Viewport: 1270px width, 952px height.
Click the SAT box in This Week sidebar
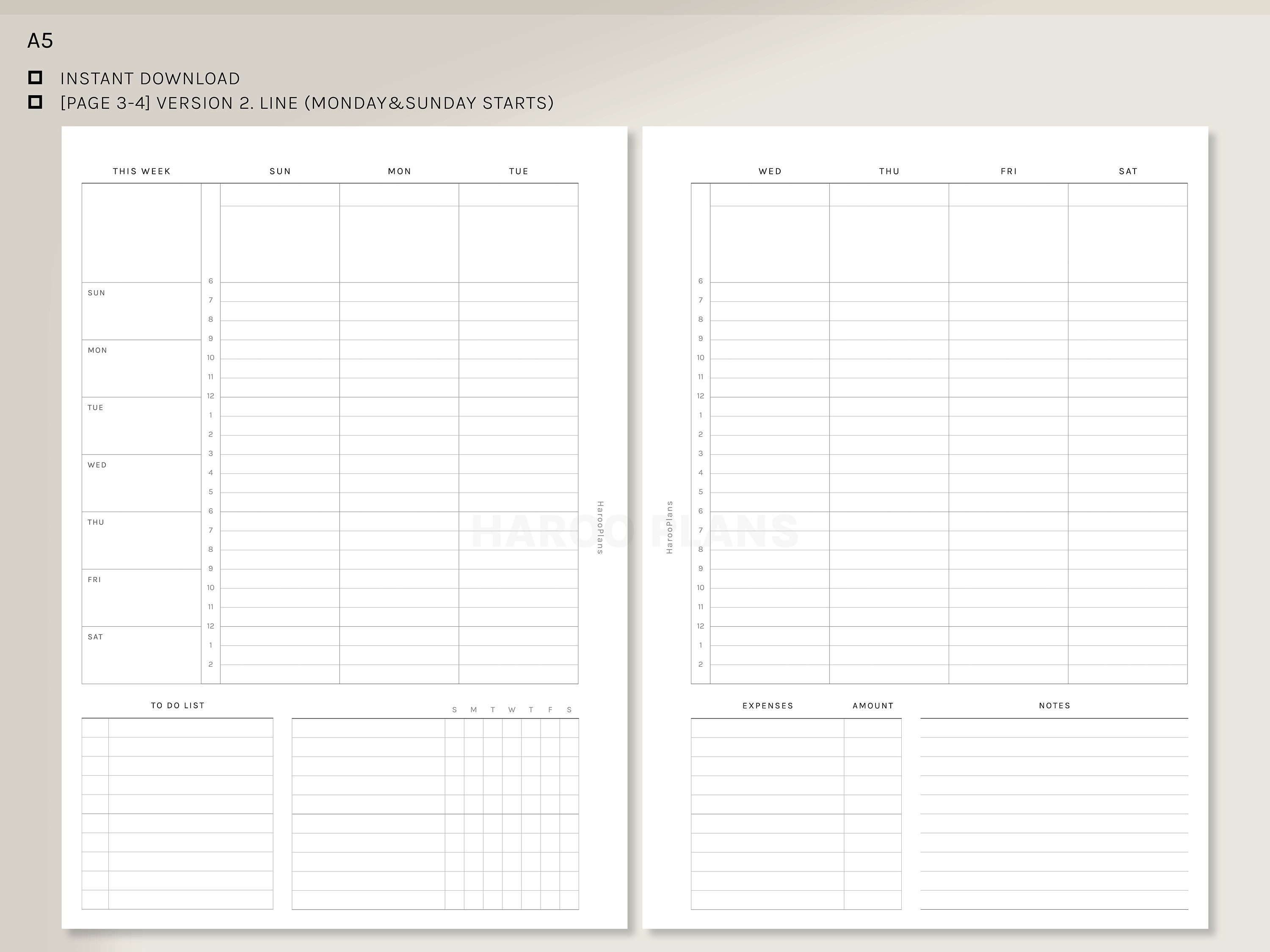(141, 655)
